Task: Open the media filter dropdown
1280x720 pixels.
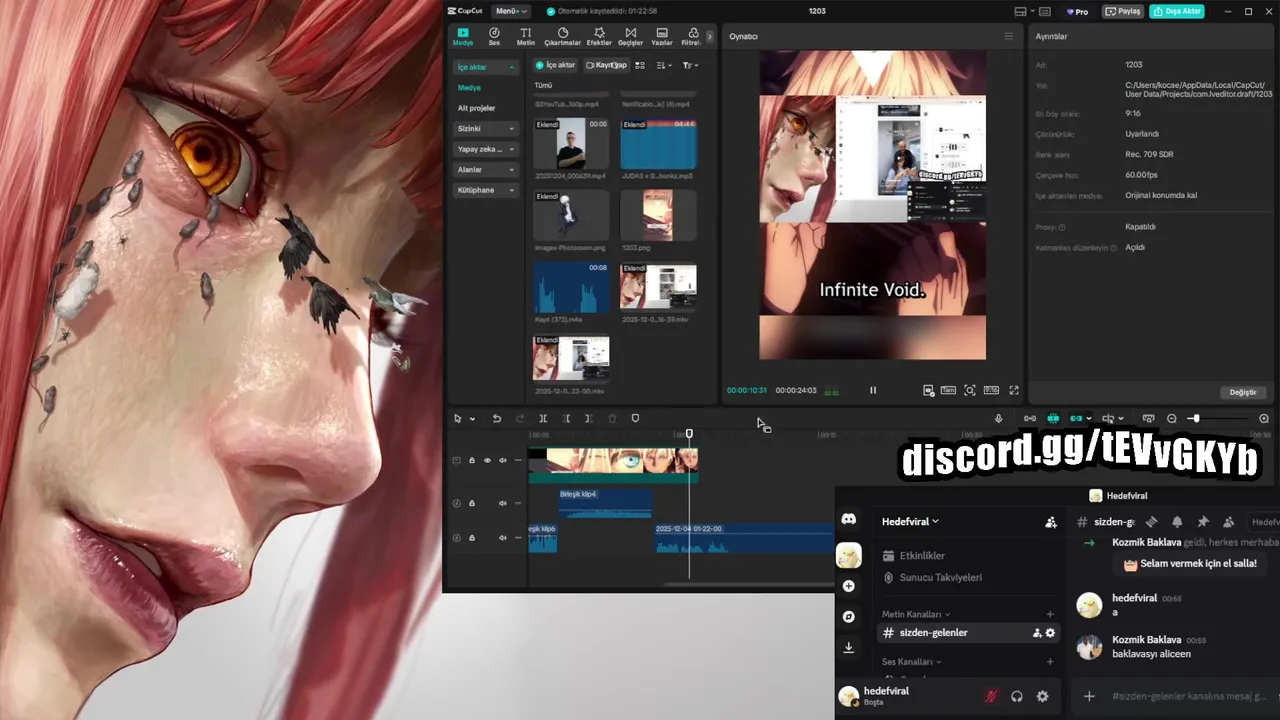Action: click(690, 65)
